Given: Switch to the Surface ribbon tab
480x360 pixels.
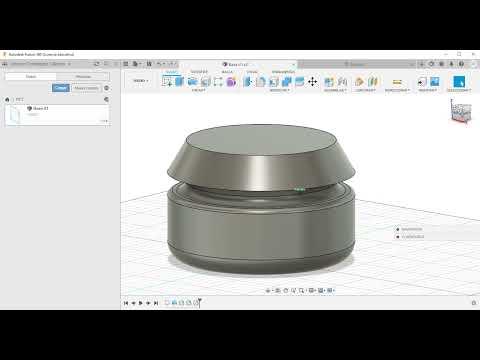Looking at the screenshot, I should [x=199, y=72].
